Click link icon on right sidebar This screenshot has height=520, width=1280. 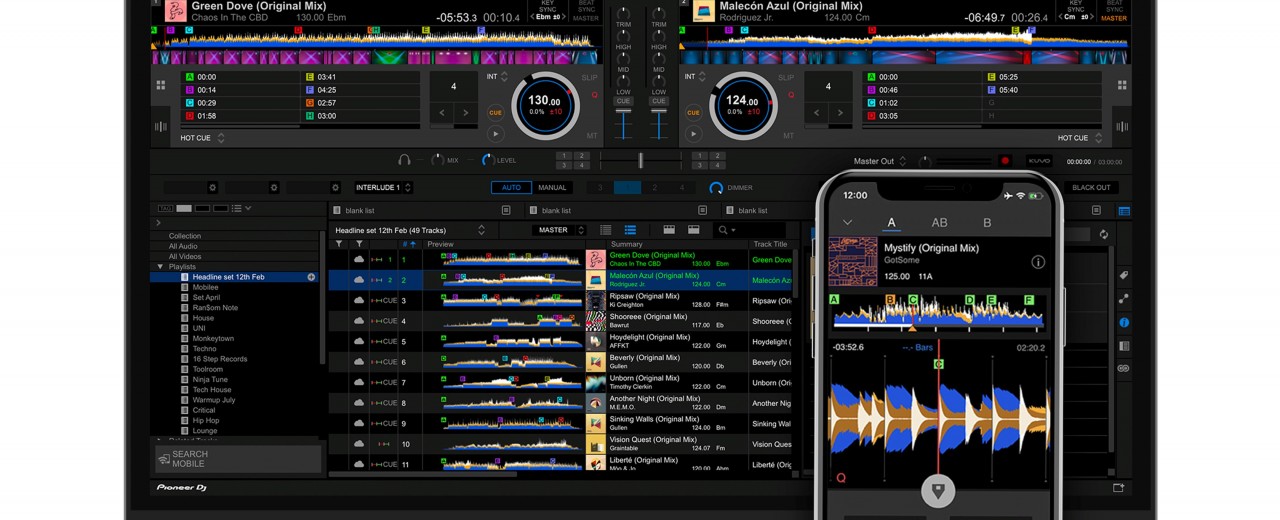[x=1123, y=368]
